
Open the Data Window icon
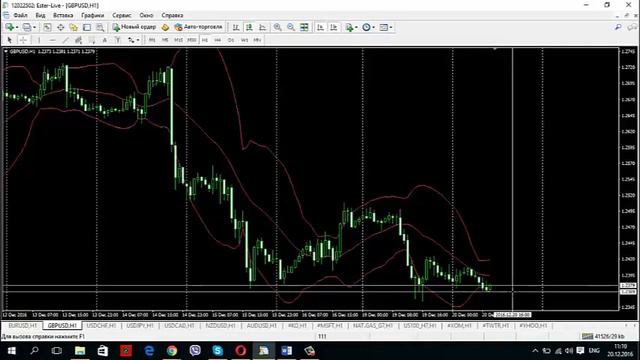(60, 27)
